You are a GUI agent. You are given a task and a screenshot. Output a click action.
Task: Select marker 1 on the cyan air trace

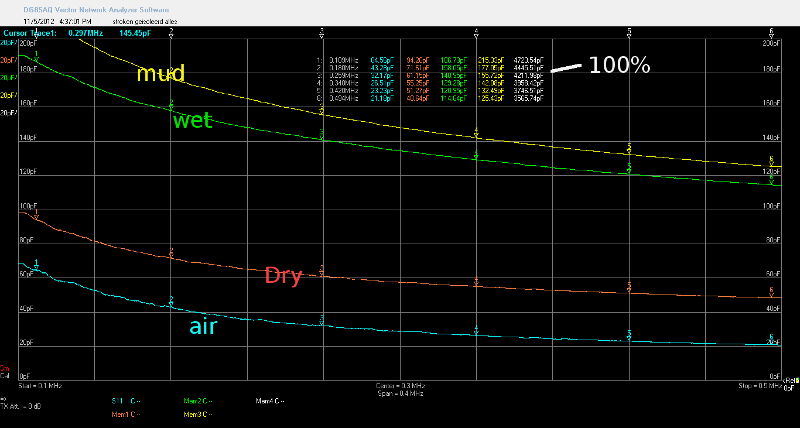(x=36, y=263)
